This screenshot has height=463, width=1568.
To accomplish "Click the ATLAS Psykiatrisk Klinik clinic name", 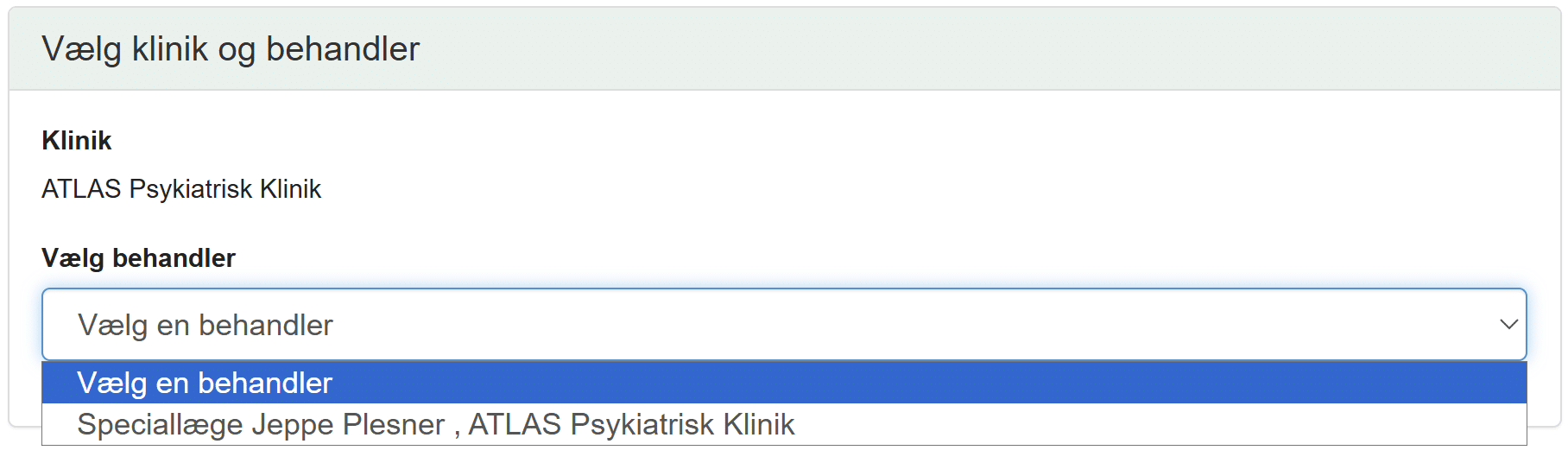I will pyautogui.click(x=181, y=189).
